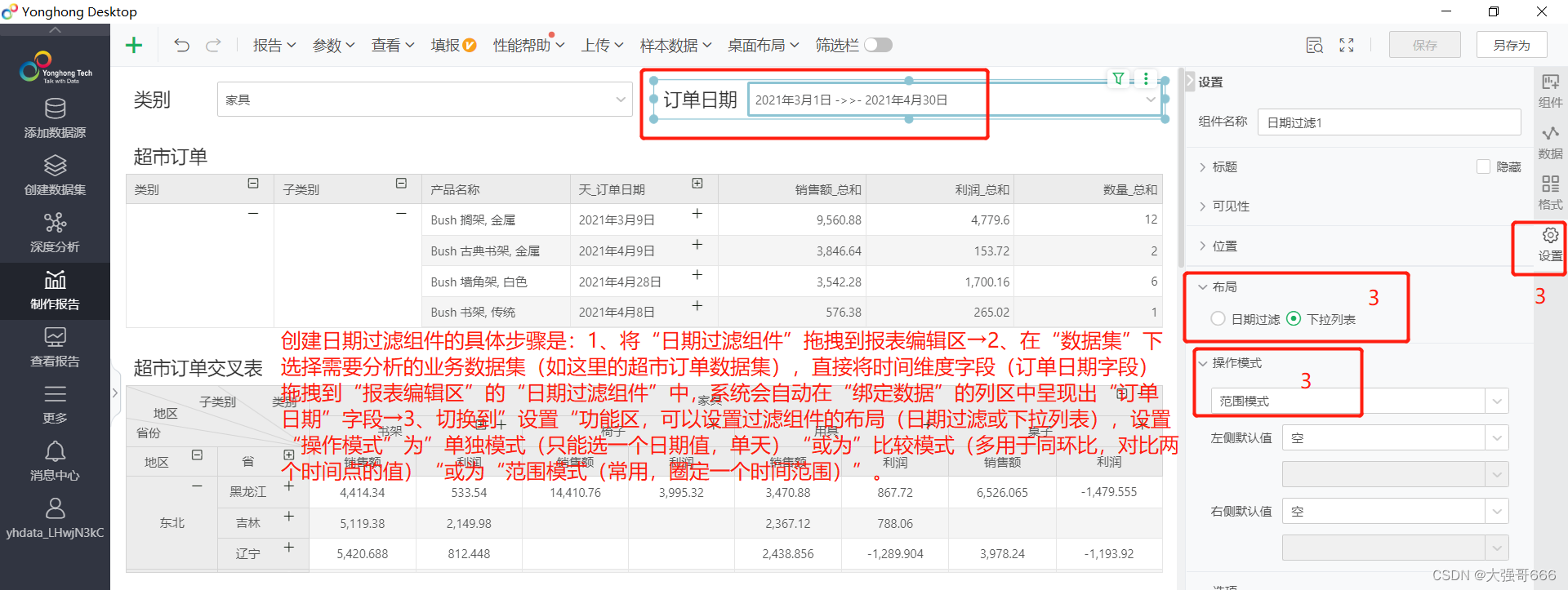Image resolution: width=1568 pixels, height=590 pixels.
Task: Open Create Dataset (创建数据集) in sidebar
Action: [x=55, y=175]
